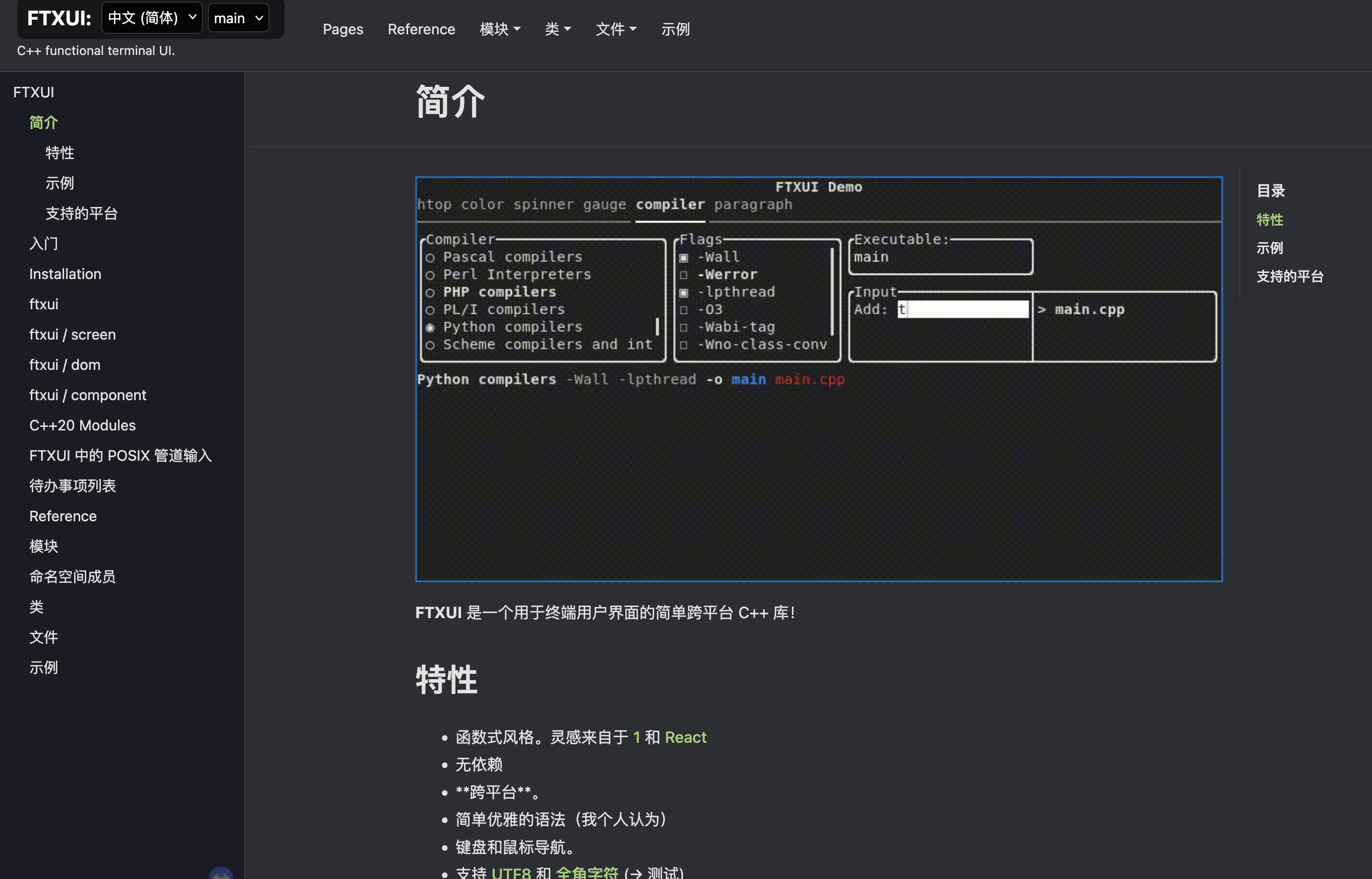This screenshot has width=1372, height=879.
Task: Click the 特性 section heading in content
Action: pyautogui.click(x=447, y=679)
